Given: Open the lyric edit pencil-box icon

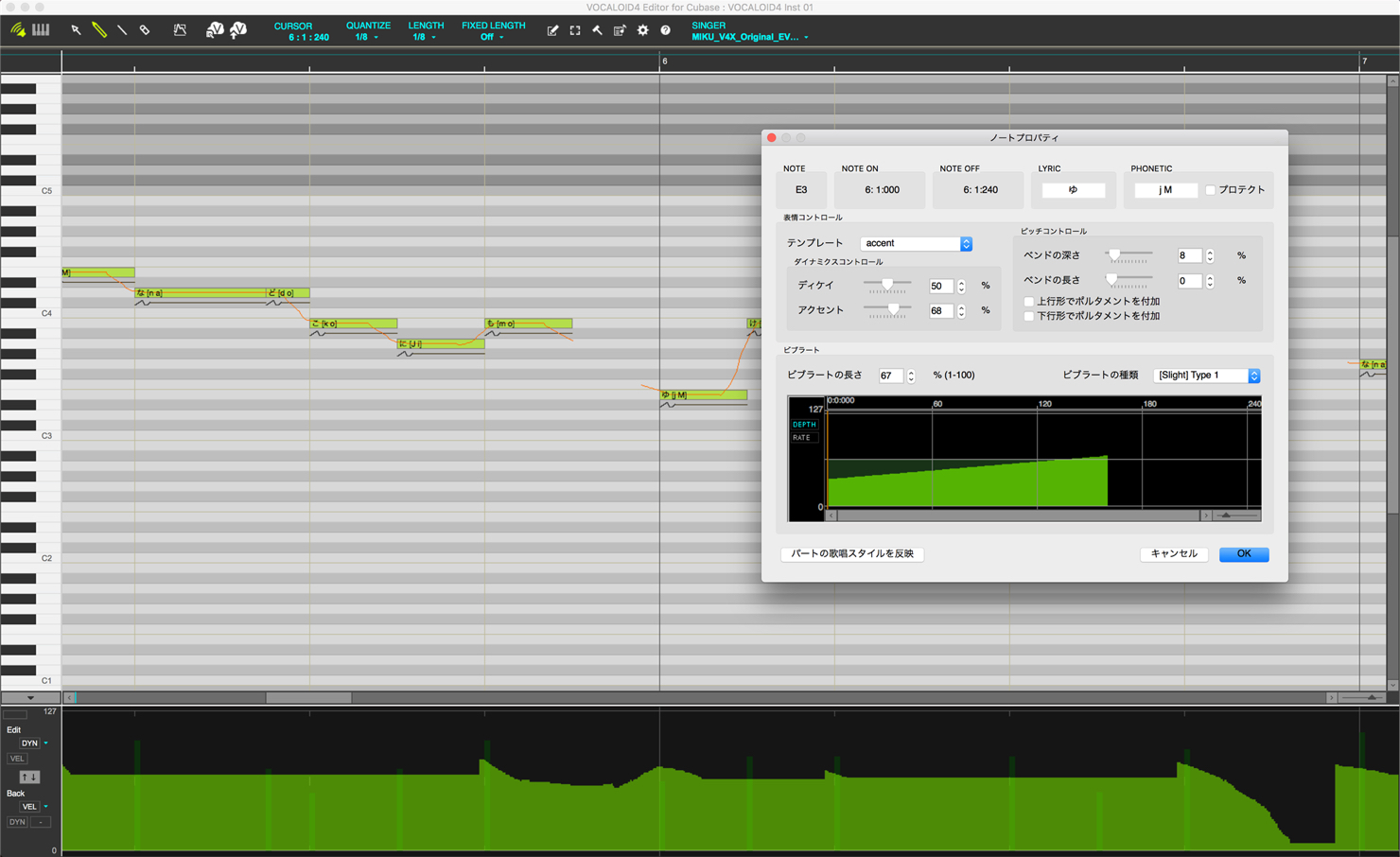Looking at the screenshot, I should point(552,31).
